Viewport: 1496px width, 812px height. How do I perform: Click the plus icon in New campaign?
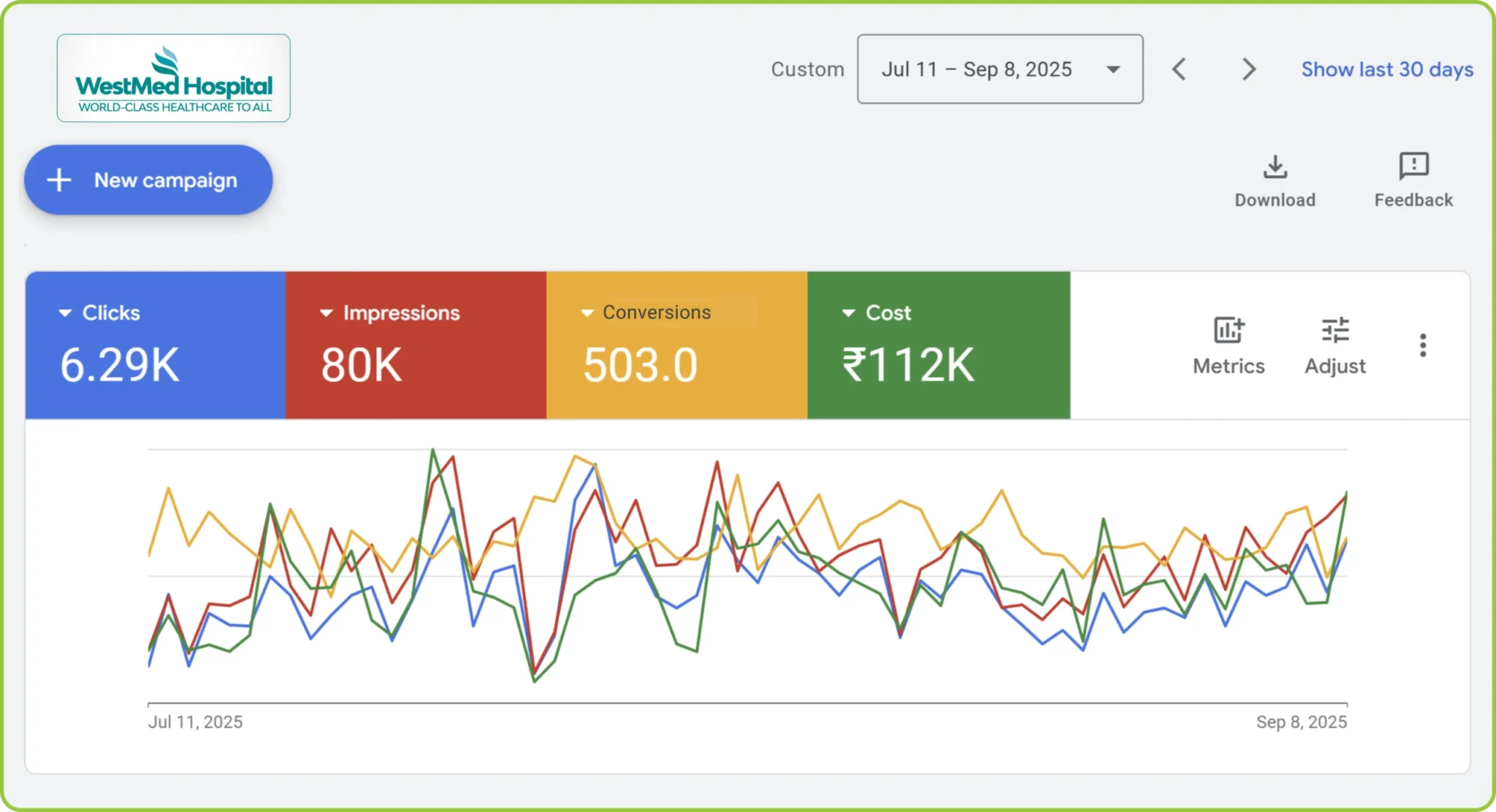59,180
